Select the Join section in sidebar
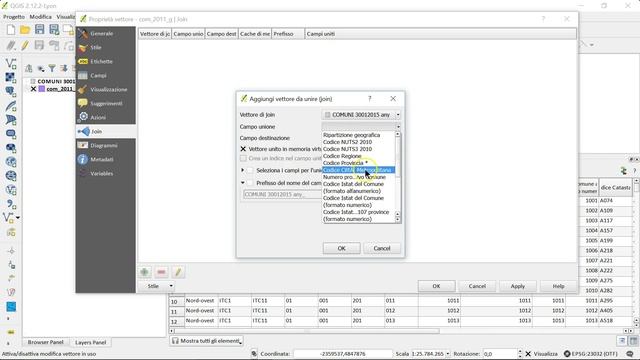 [x=106, y=131]
